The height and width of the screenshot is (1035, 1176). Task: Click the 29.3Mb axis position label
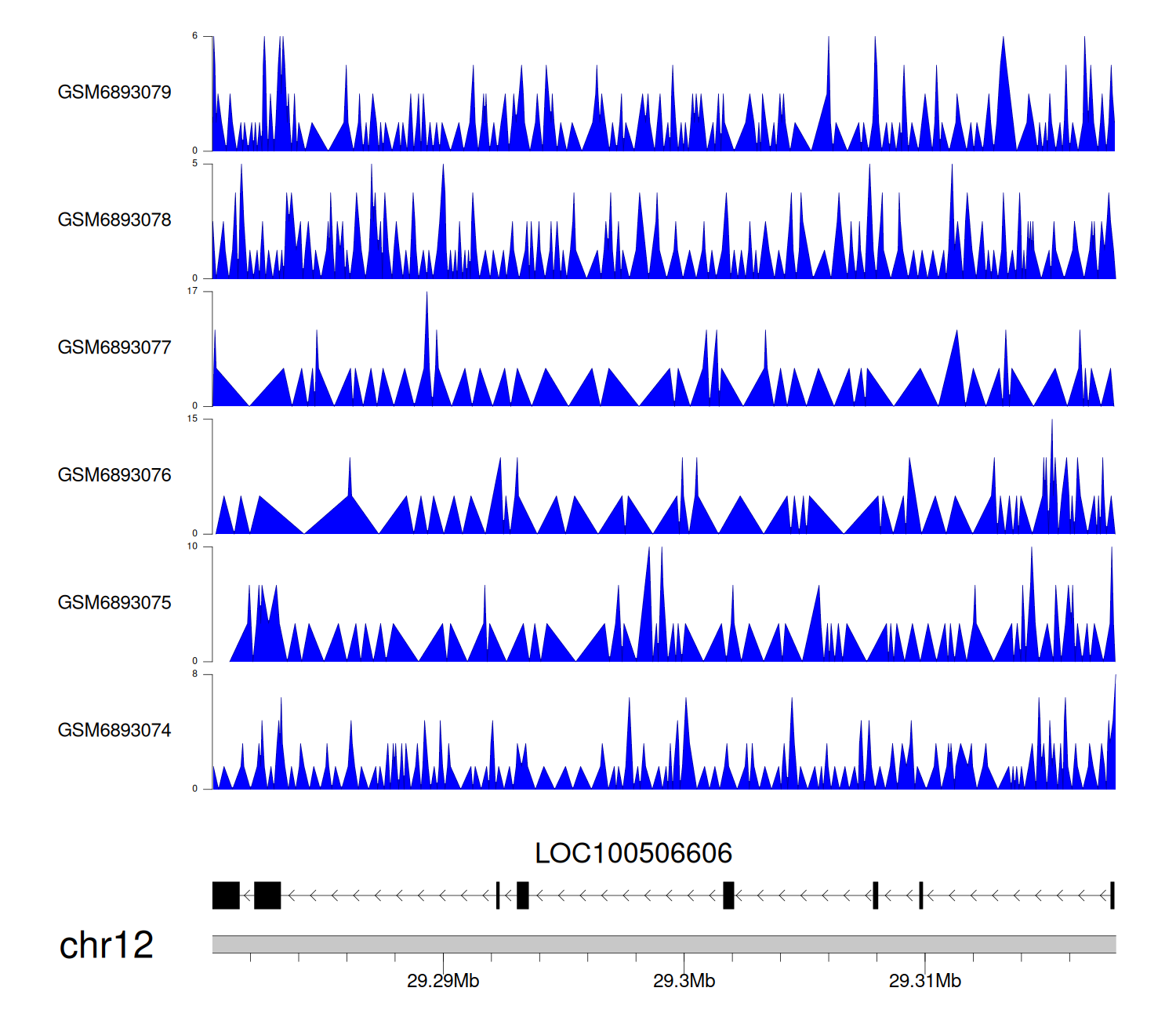tap(684, 981)
